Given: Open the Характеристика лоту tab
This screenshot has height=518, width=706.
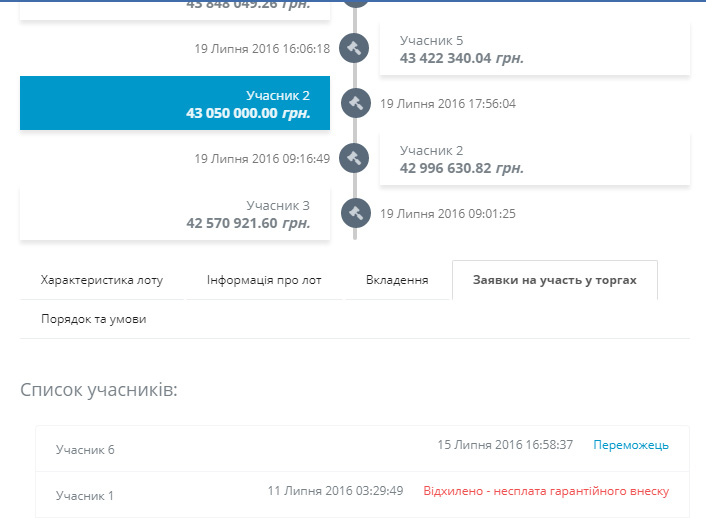Looking at the screenshot, I should coord(101,280).
